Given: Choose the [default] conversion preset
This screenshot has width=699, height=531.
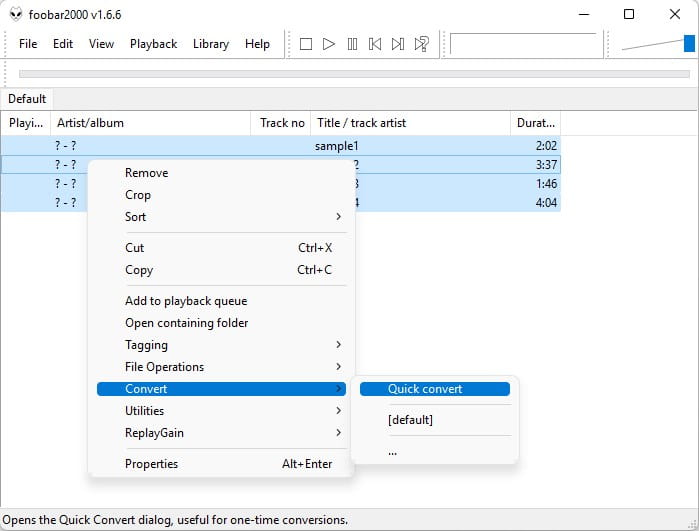Looking at the screenshot, I should [x=435, y=420].
